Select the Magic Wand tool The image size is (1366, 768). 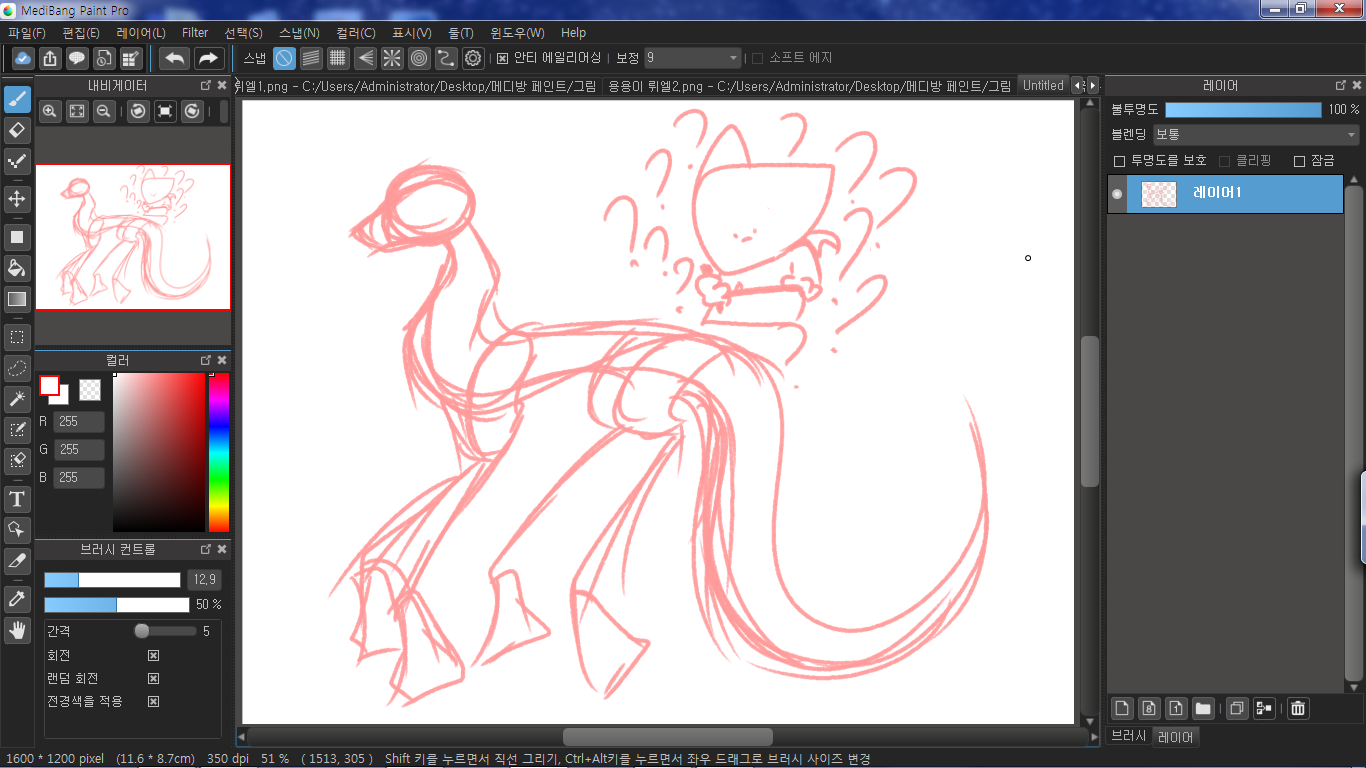point(17,399)
